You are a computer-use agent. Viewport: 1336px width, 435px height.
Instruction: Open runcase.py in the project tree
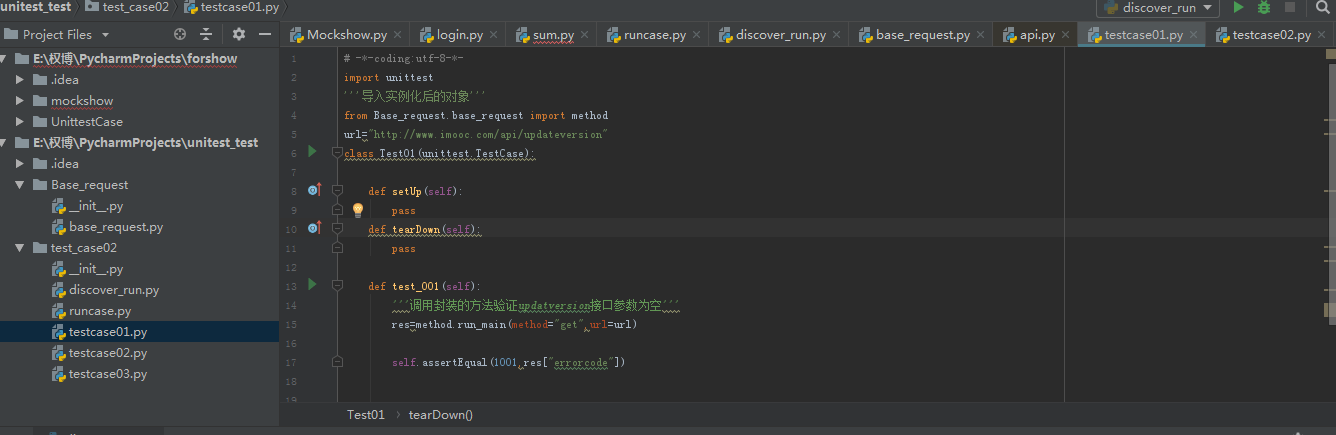pyautogui.click(x=100, y=311)
